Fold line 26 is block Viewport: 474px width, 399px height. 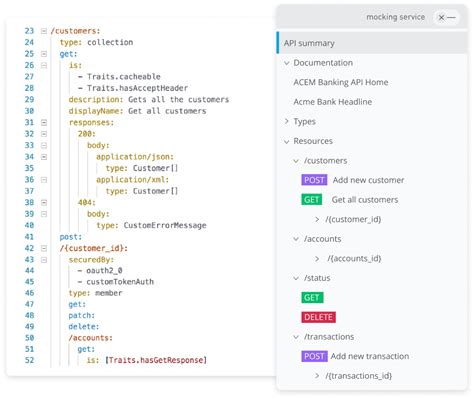pos(44,65)
